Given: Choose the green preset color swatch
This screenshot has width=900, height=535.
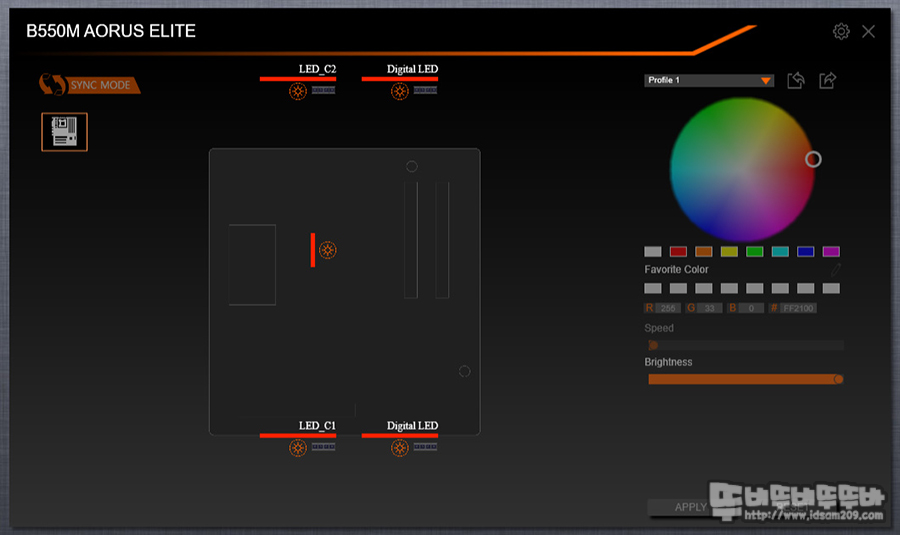Looking at the screenshot, I should coord(754,251).
